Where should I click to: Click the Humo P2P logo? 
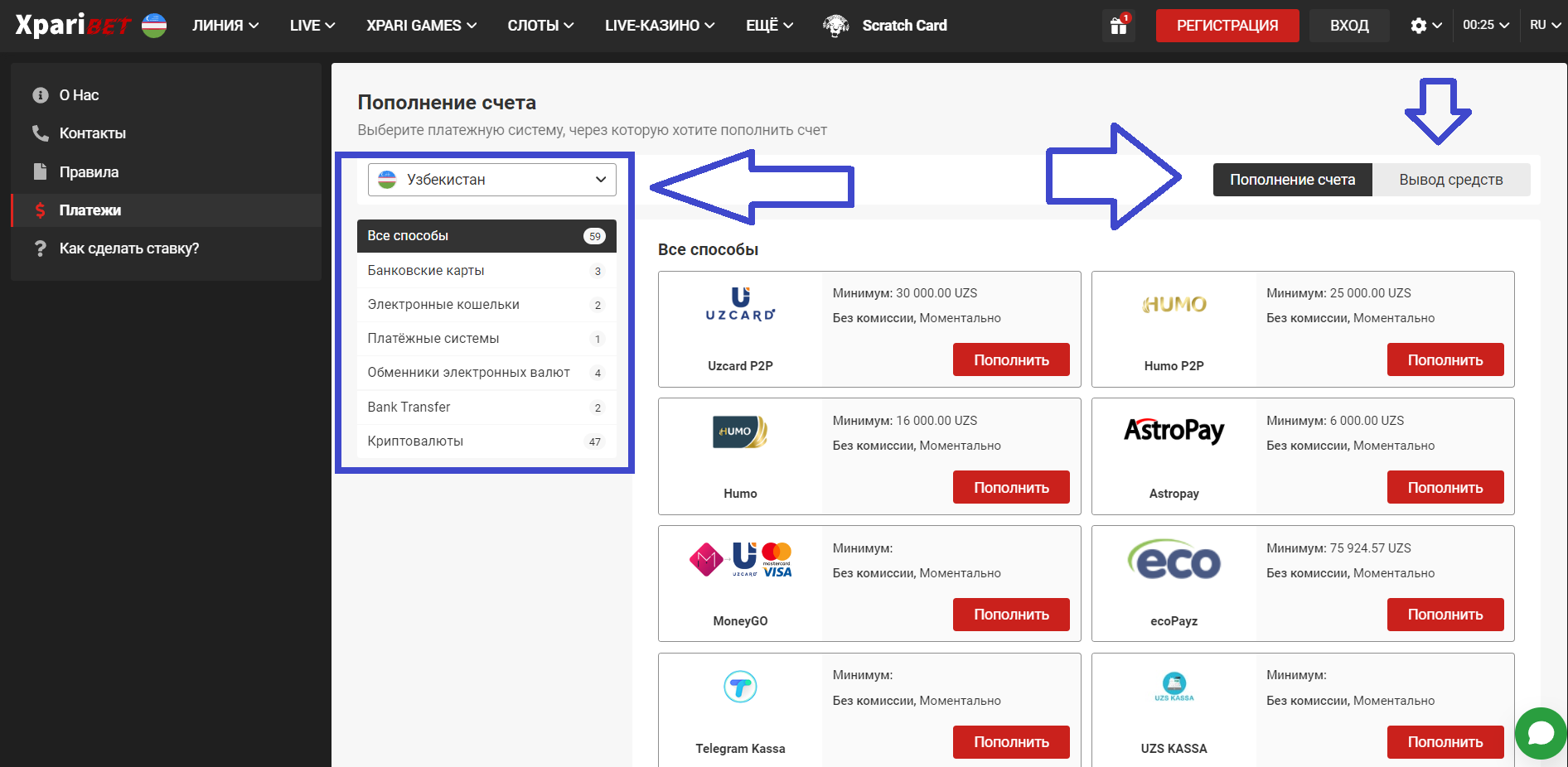pos(1174,304)
